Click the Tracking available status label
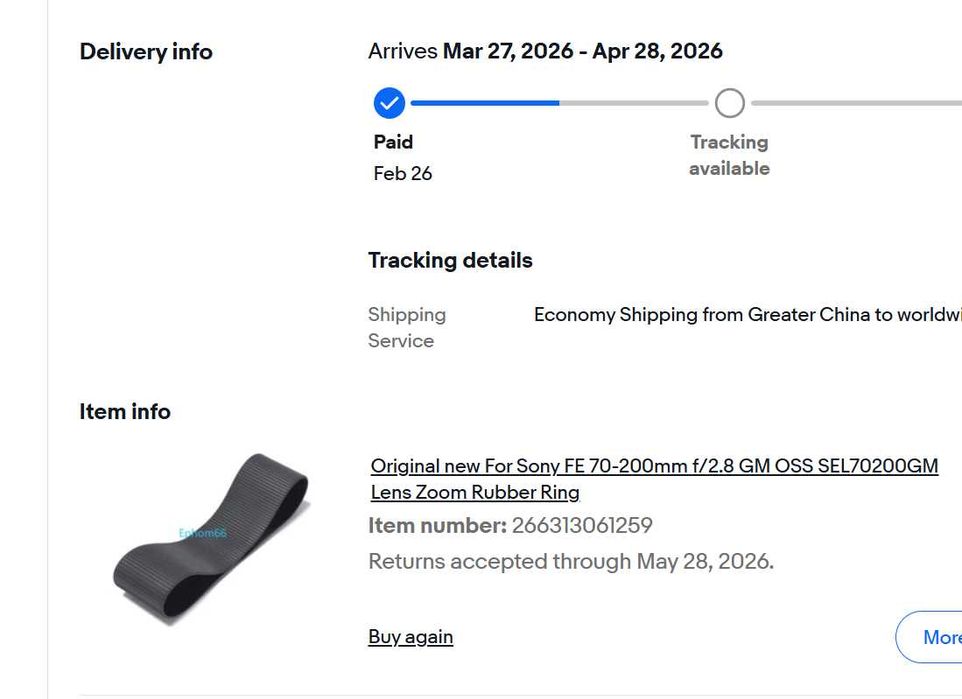The image size is (962, 699). pos(729,155)
